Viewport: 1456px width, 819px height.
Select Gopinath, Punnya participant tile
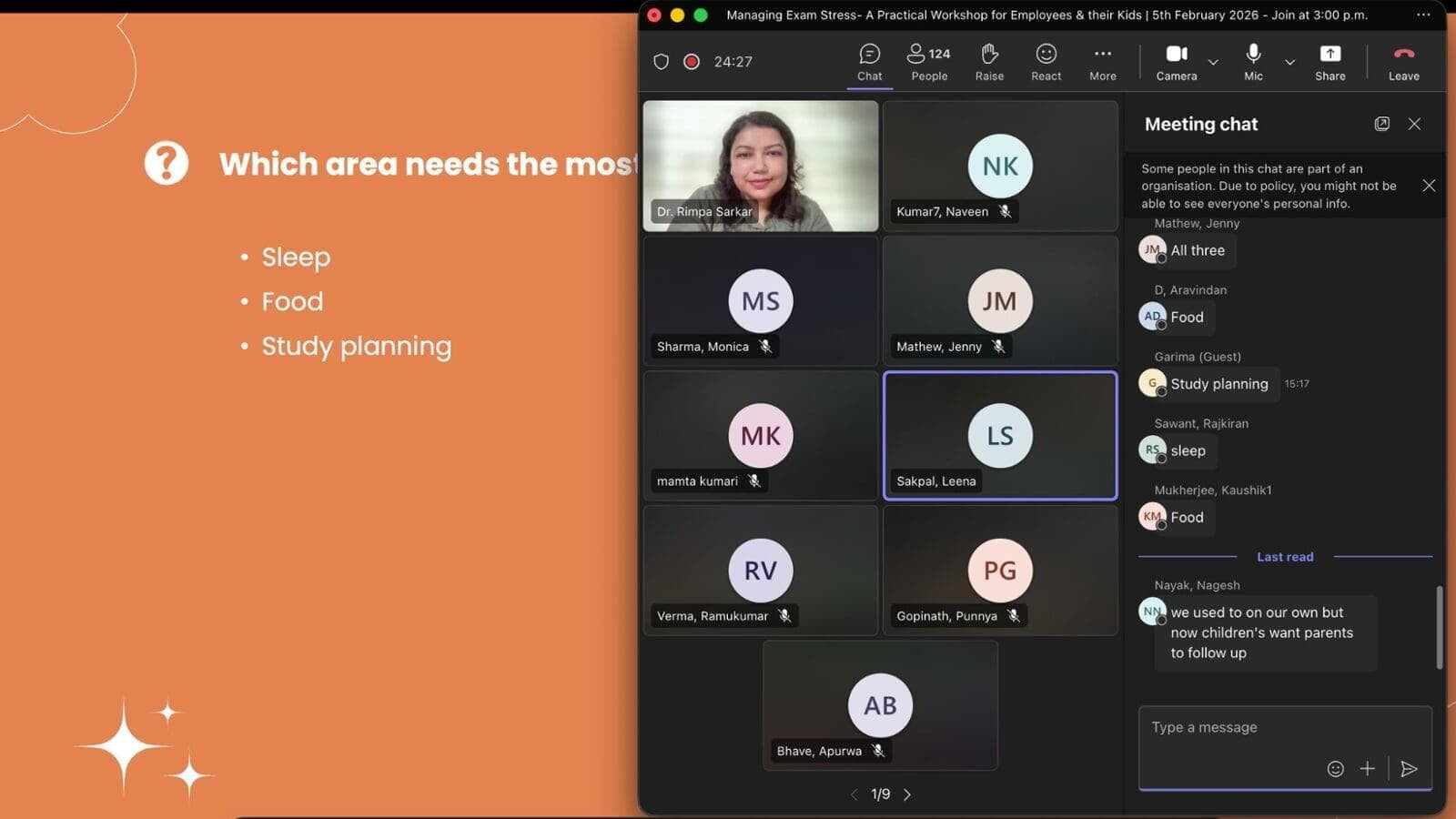(x=1000, y=570)
